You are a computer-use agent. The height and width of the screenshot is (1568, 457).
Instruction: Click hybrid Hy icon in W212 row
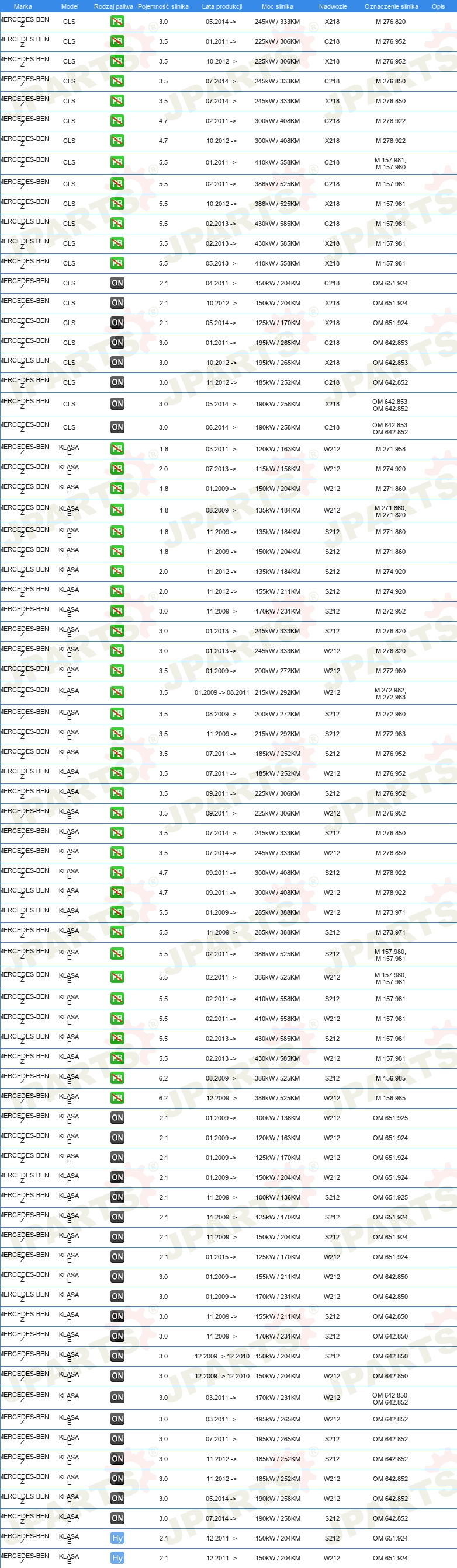[x=117, y=1558]
